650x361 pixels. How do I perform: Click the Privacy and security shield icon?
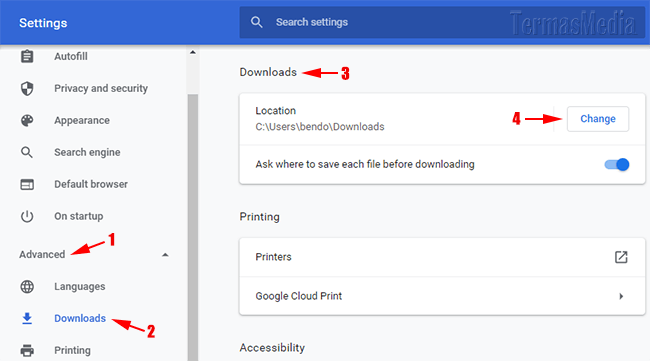pos(27,88)
